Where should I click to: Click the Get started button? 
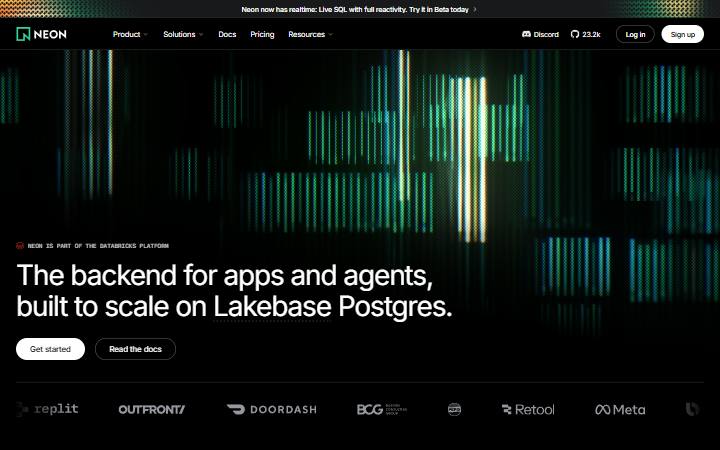[x=51, y=349]
